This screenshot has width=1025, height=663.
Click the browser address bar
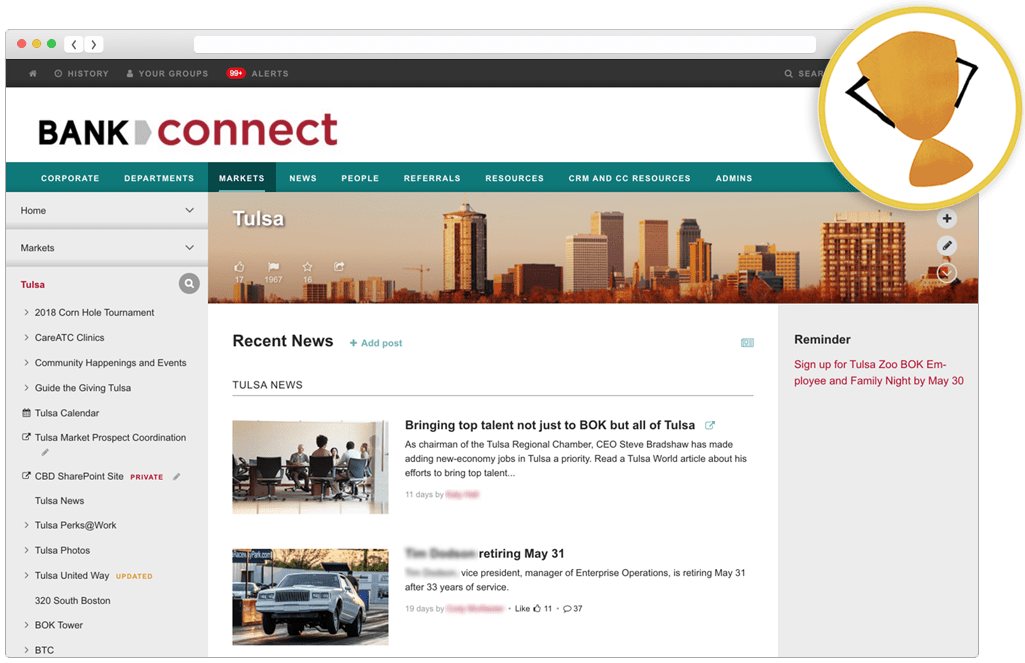pyautogui.click(x=505, y=44)
